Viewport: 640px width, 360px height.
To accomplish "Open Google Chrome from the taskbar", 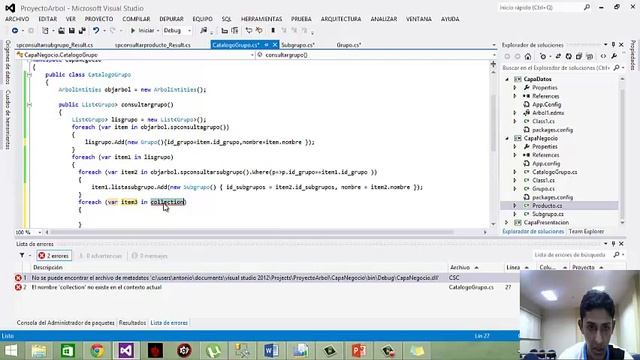I will point(97,351).
